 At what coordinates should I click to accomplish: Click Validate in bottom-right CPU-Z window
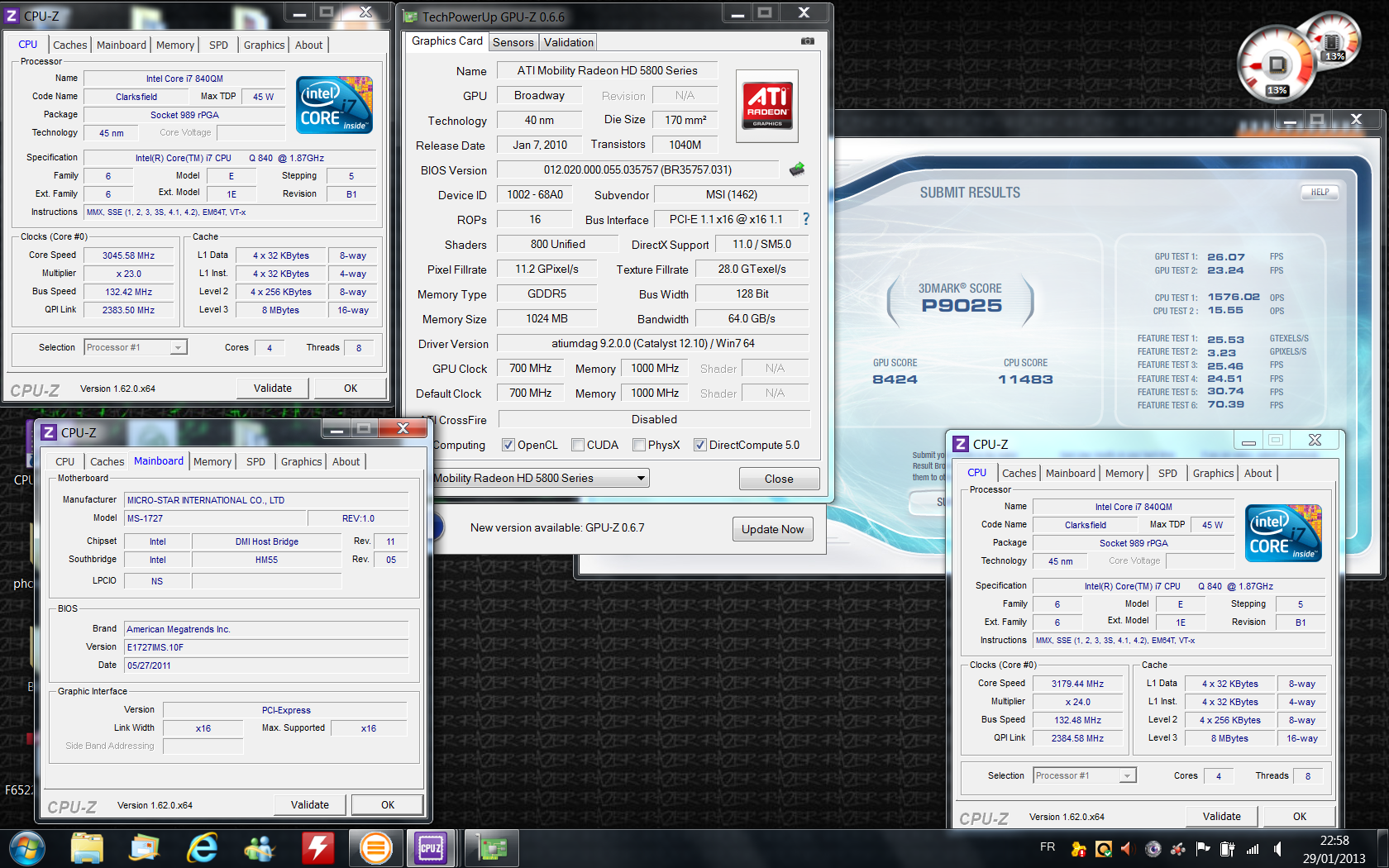pyautogui.click(x=1222, y=816)
